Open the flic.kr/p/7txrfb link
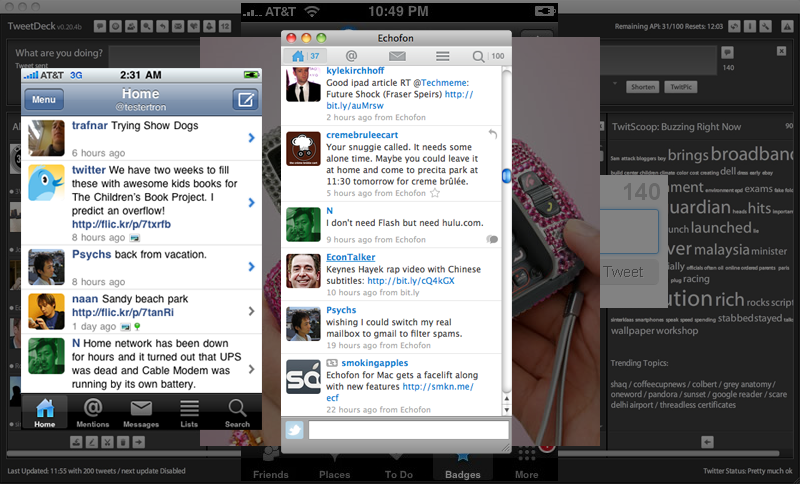 coord(121,224)
